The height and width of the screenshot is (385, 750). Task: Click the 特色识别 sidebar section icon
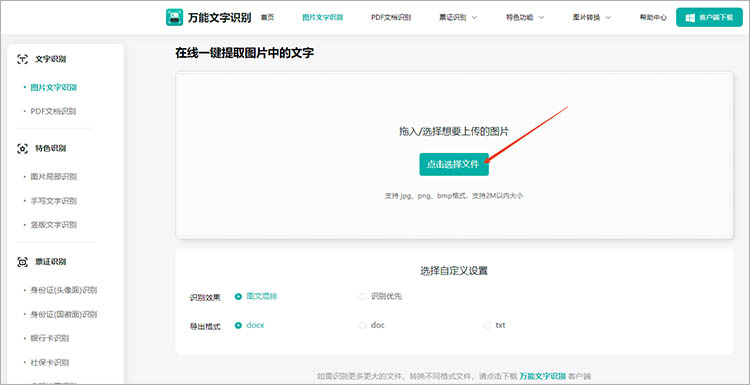[22, 149]
